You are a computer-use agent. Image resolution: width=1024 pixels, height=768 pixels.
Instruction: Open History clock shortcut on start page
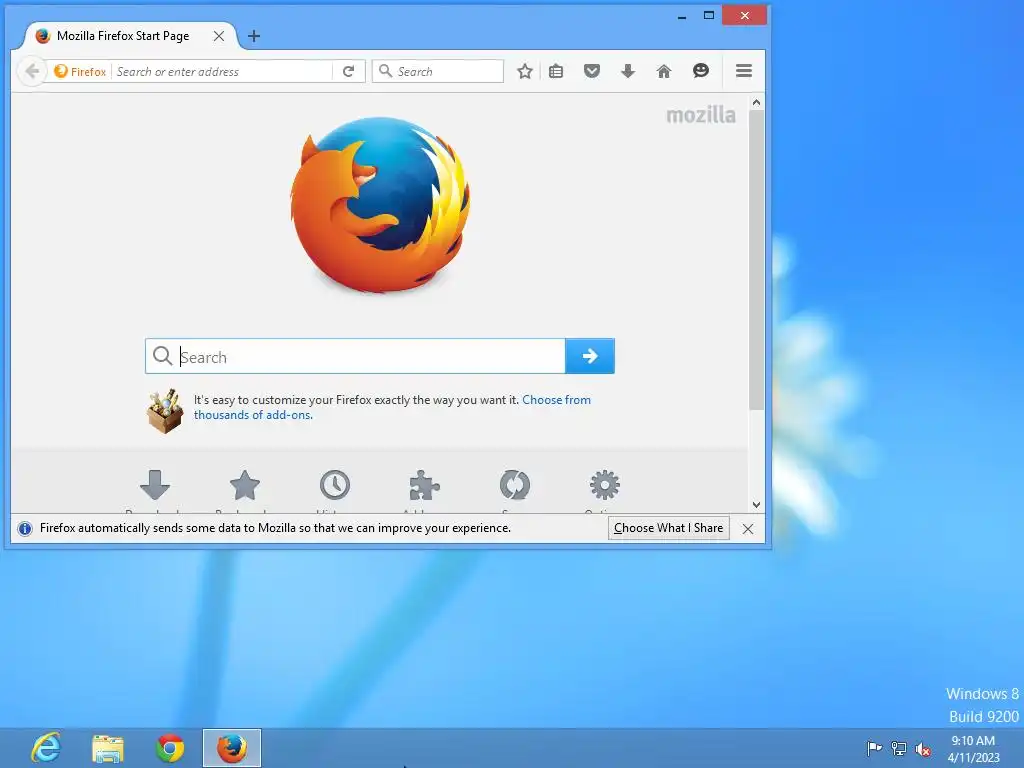coord(335,485)
